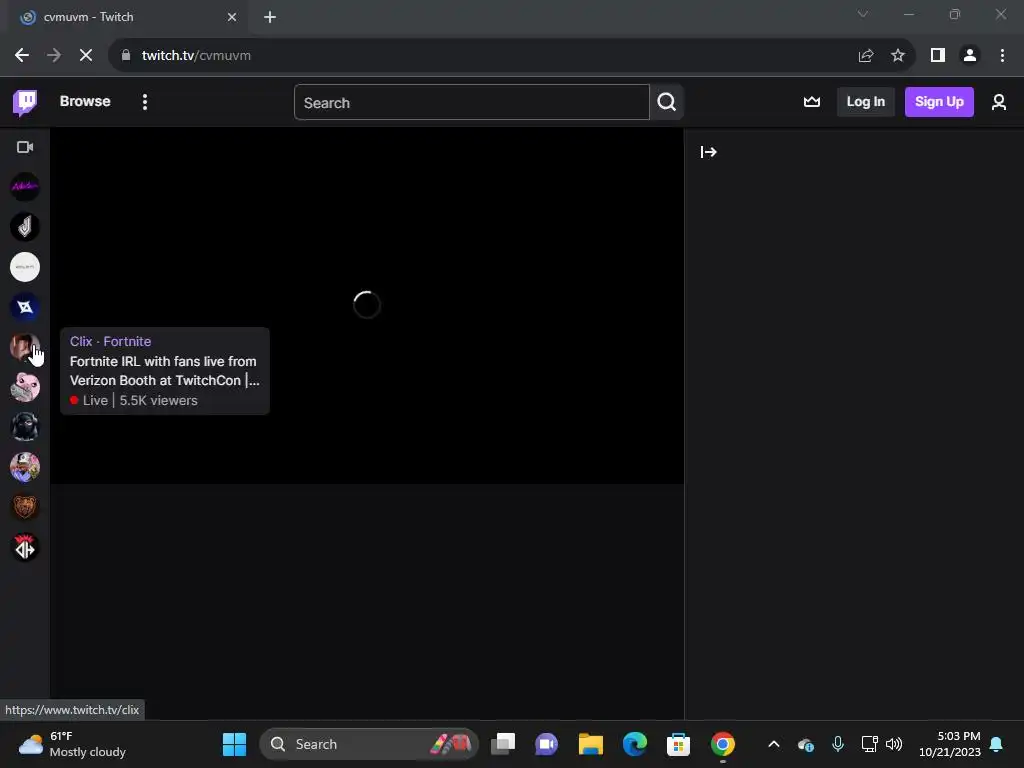The width and height of the screenshot is (1024, 768).
Task: Open channel with white circle avatar
Action: pyautogui.click(x=25, y=267)
